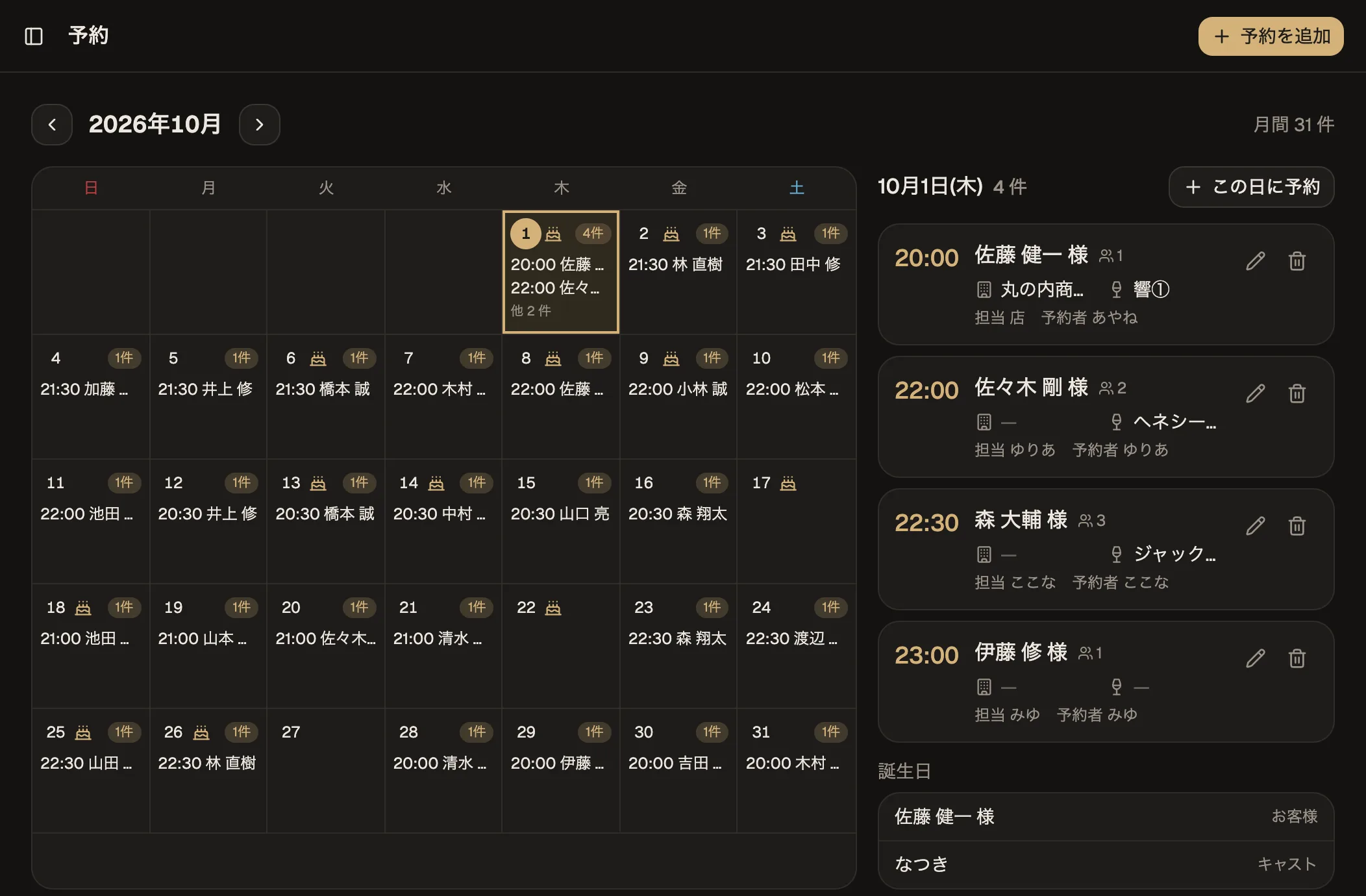
Task: Click the 日 Sunday column header
Action: [91, 188]
